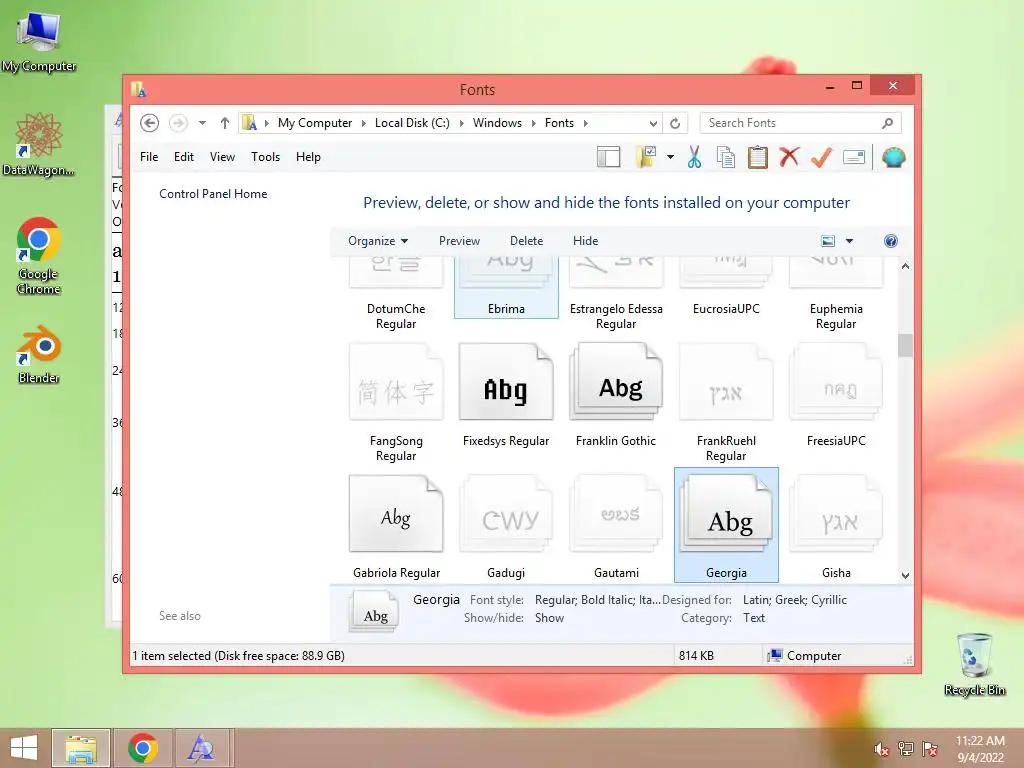Select the Franklin Gothic font family

coord(616,395)
